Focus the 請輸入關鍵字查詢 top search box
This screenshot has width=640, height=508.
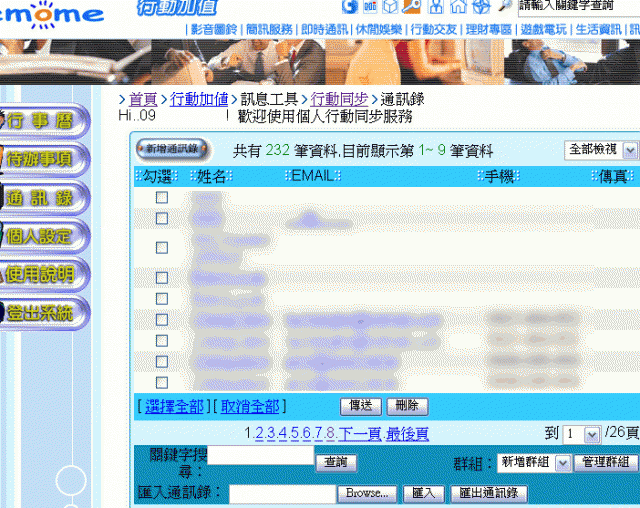(x=579, y=7)
